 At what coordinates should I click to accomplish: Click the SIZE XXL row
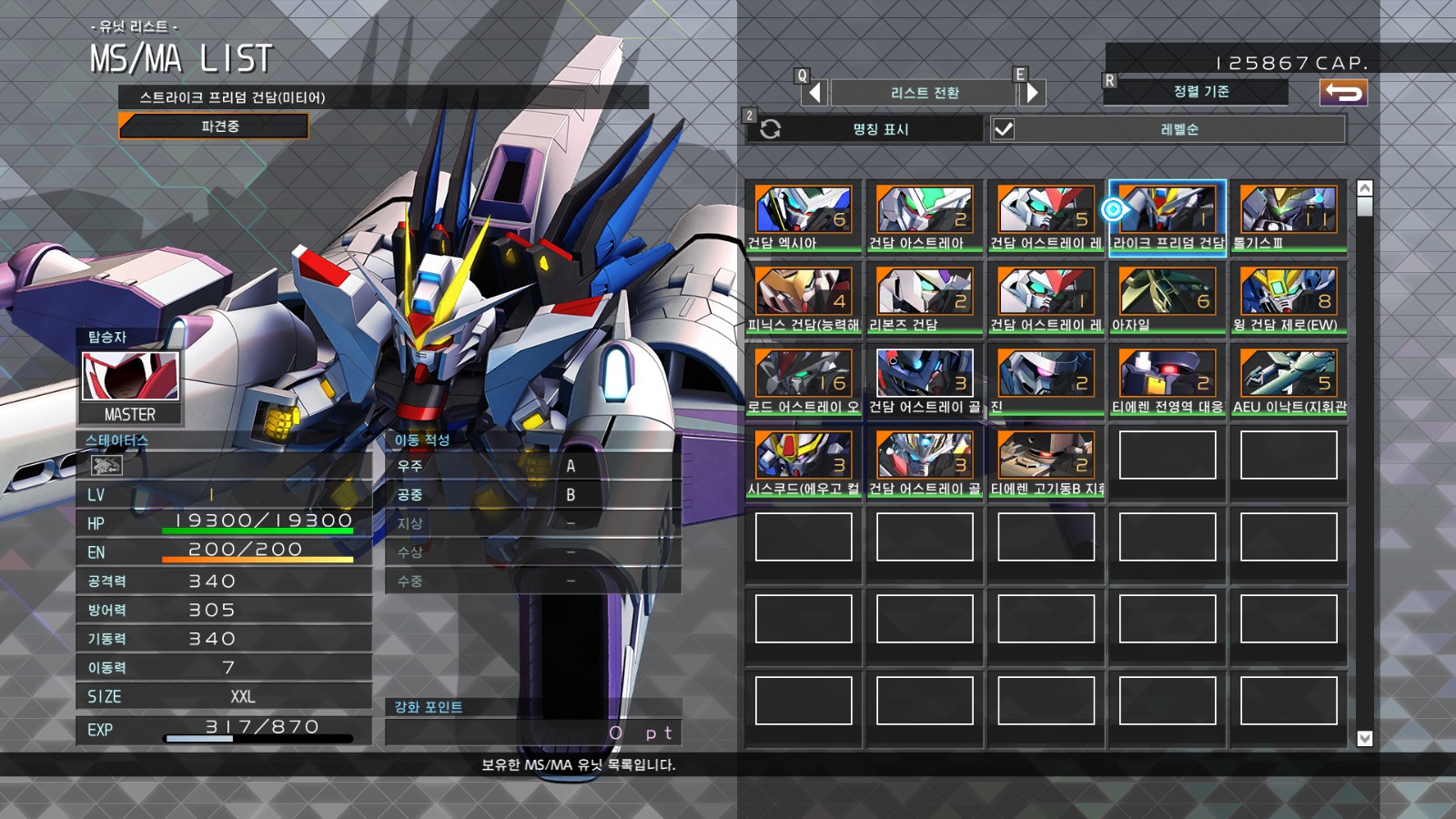click(224, 696)
